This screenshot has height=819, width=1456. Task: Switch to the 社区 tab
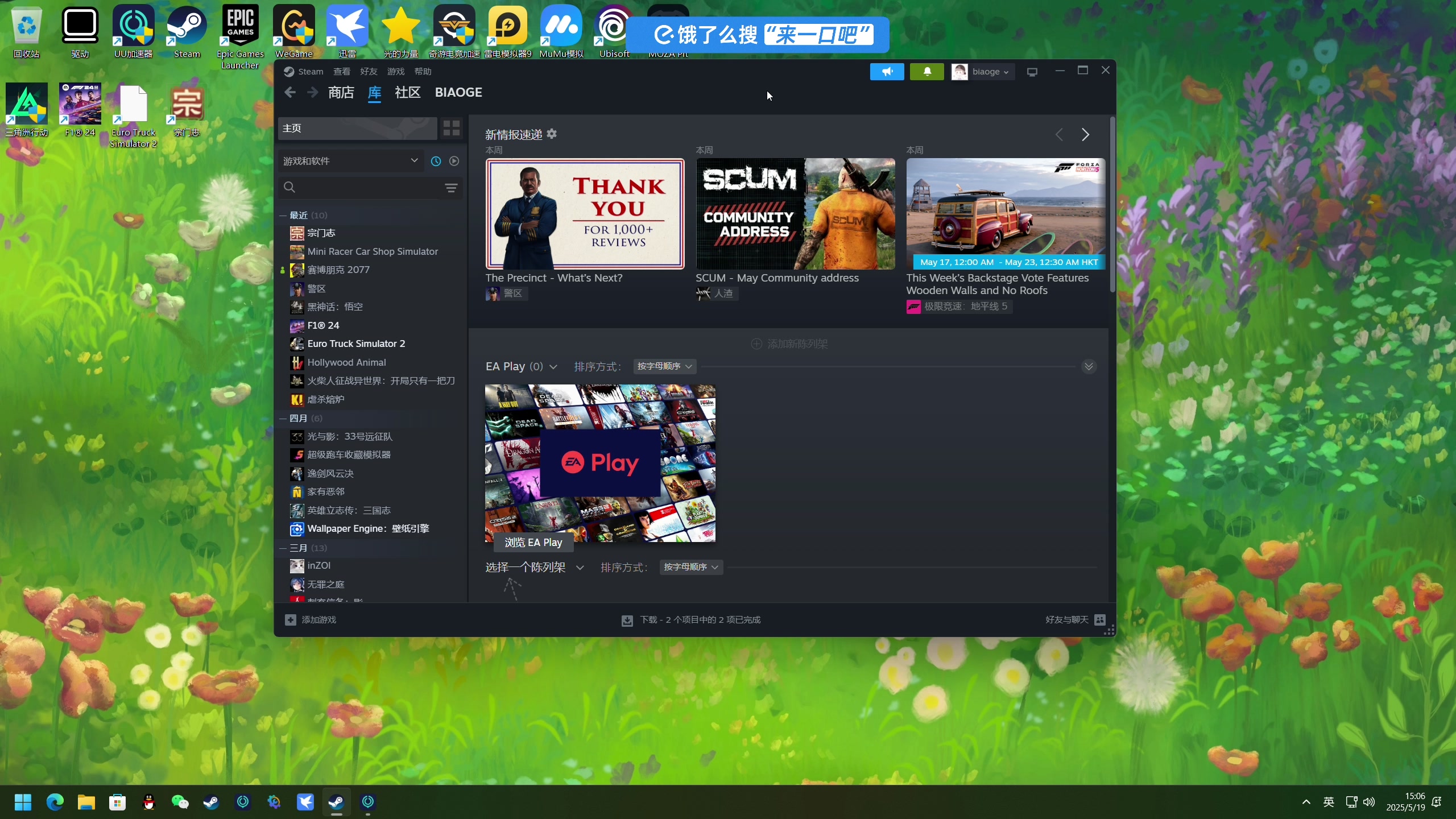point(407,92)
